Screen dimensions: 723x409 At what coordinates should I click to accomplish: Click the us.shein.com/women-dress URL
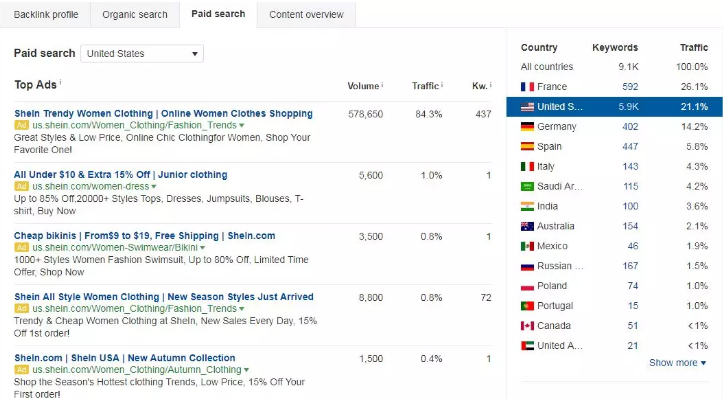tap(91, 186)
